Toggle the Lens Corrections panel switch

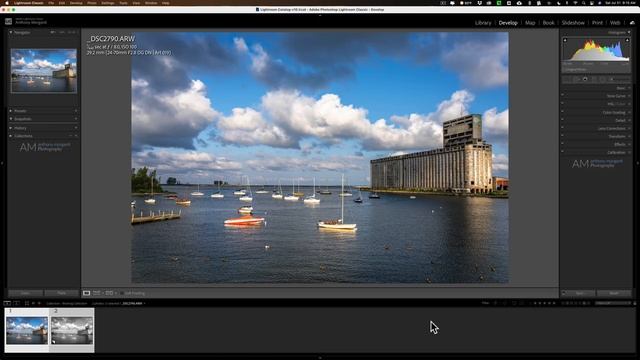pyautogui.click(x=562, y=128)
